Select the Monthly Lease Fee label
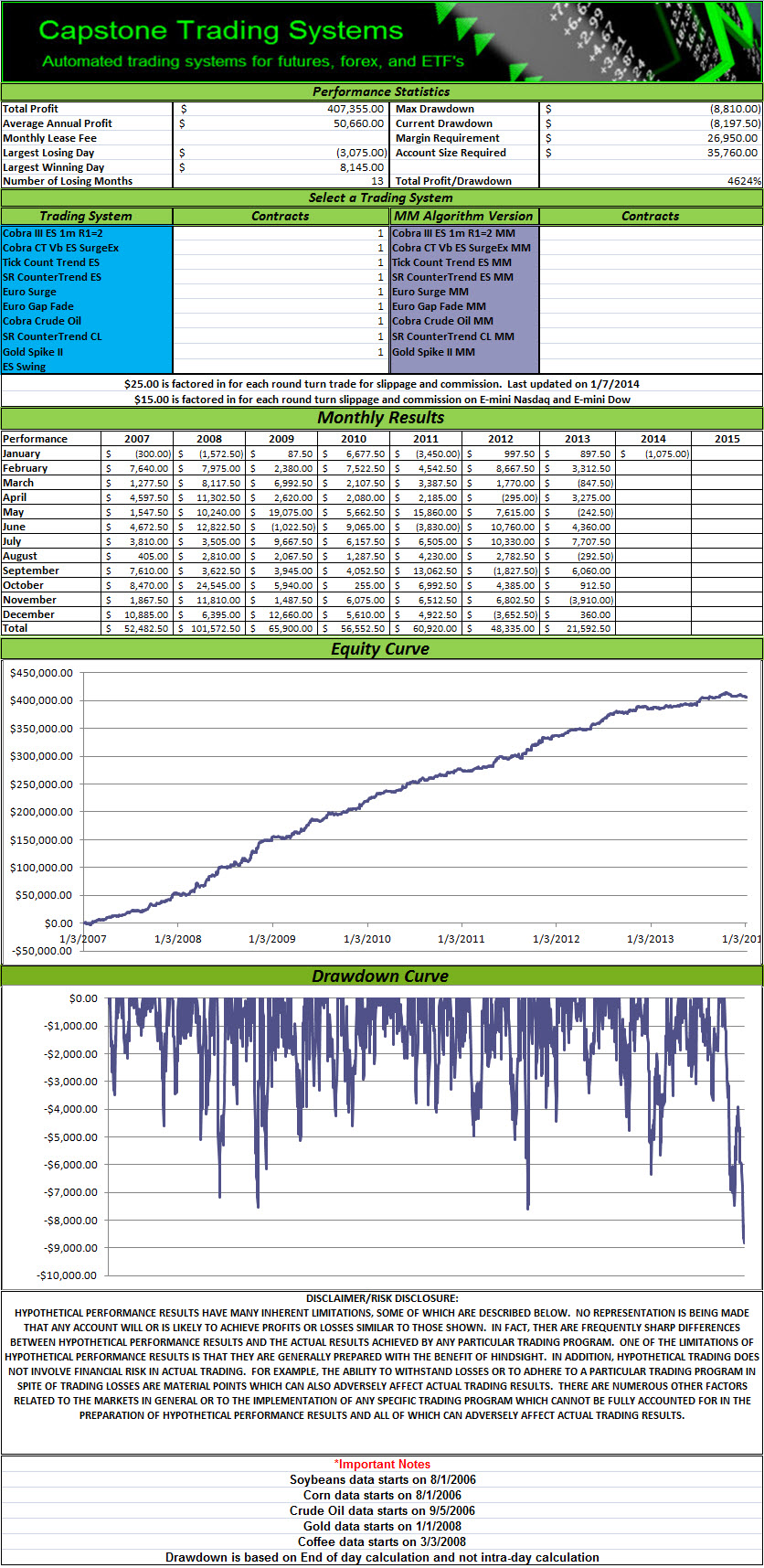The image size is (764, 1568). pos(49,138)
